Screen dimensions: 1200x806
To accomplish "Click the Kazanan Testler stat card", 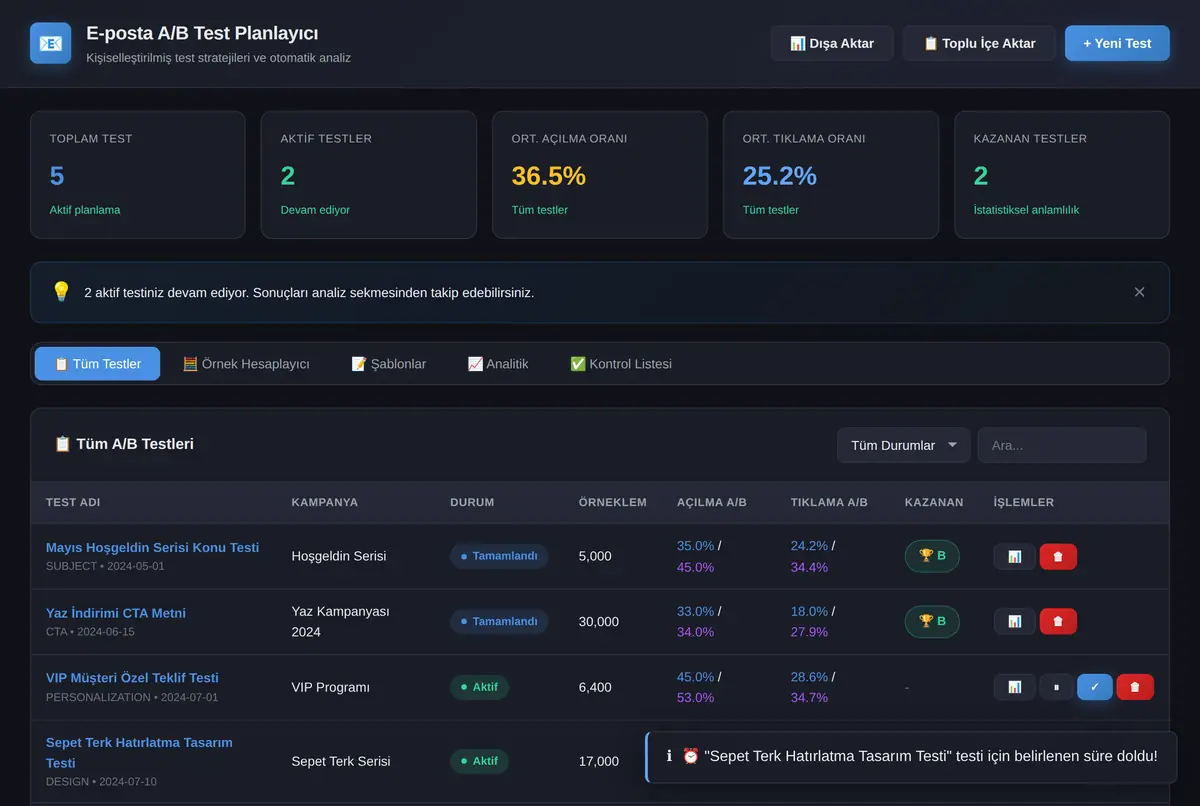I will 1062,175.
